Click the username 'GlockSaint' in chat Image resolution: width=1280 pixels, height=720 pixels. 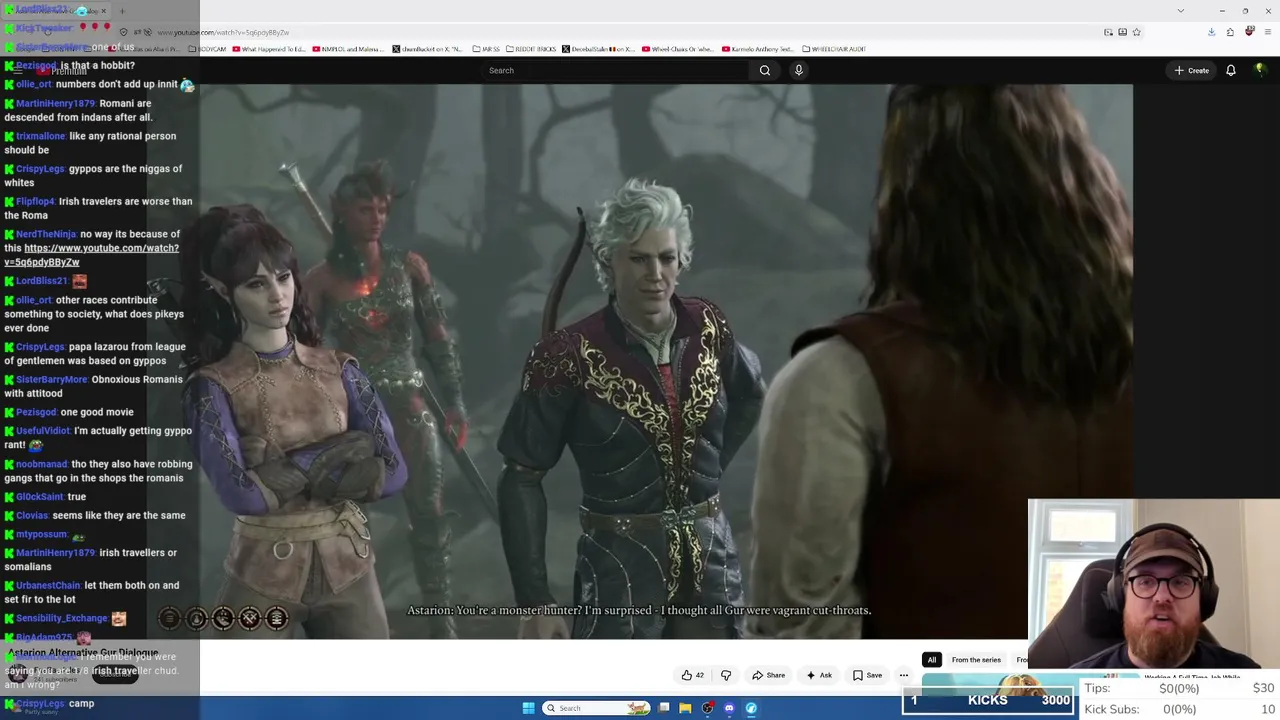(x=40, y=497)
